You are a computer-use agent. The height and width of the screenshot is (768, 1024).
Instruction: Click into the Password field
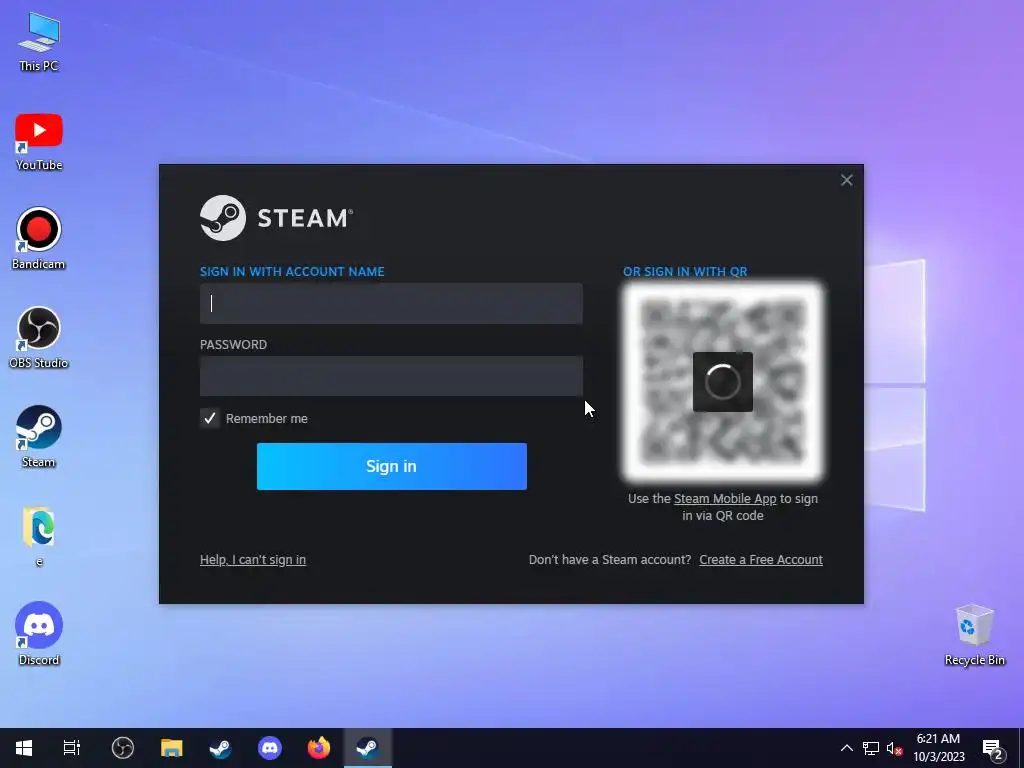pyautogui.click(x=391, y=376)
